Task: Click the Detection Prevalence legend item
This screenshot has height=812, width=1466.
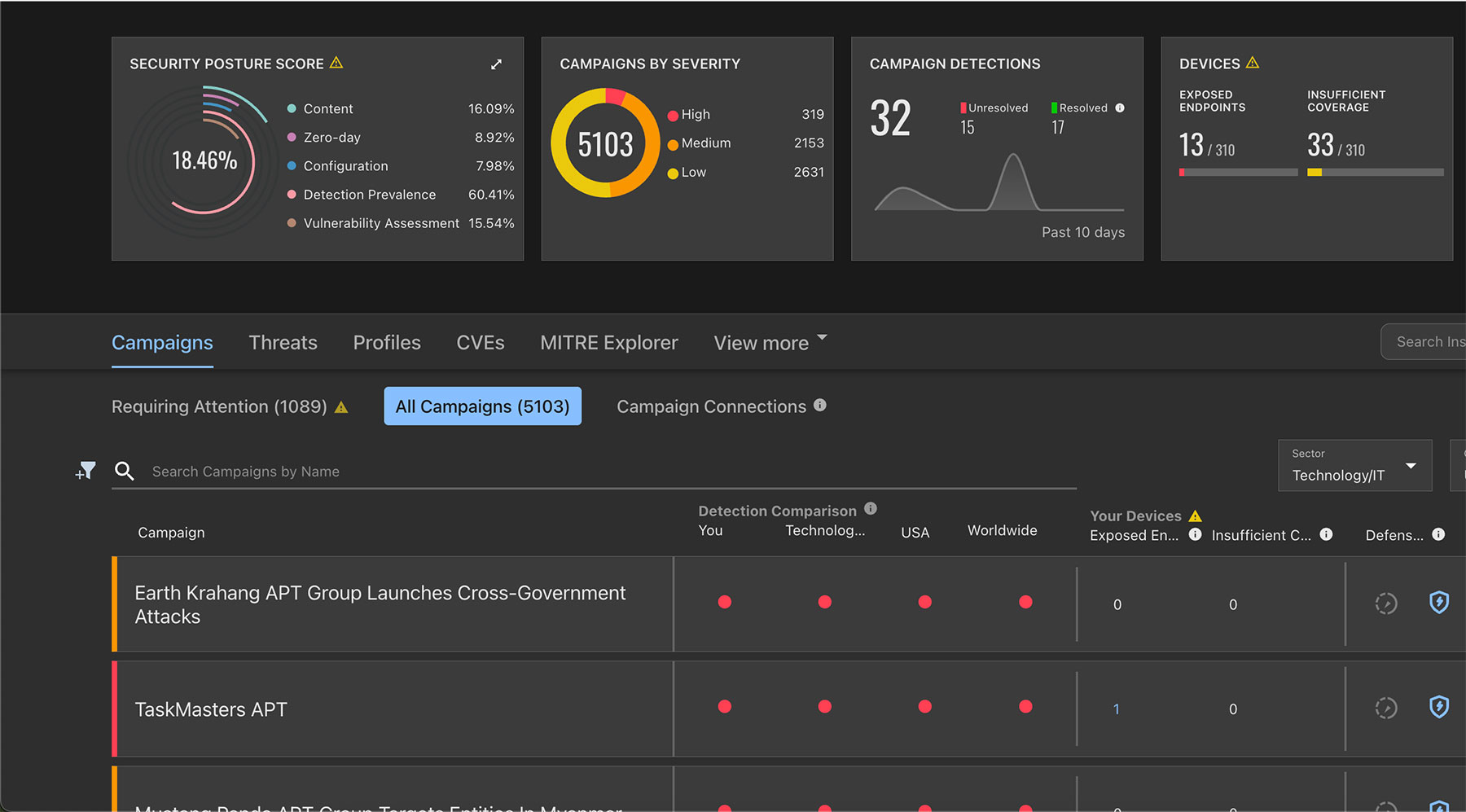Action: click(x=401, y=195)
